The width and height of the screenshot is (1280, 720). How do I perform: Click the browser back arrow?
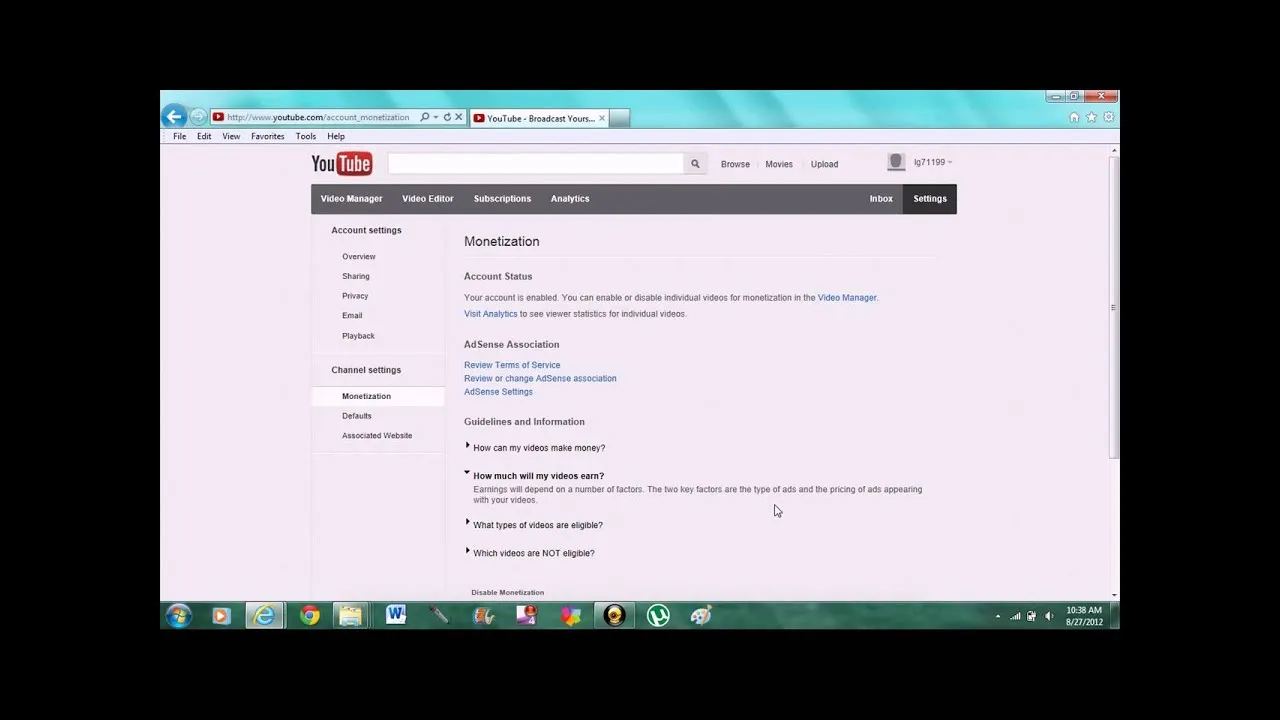click(173, 116)
